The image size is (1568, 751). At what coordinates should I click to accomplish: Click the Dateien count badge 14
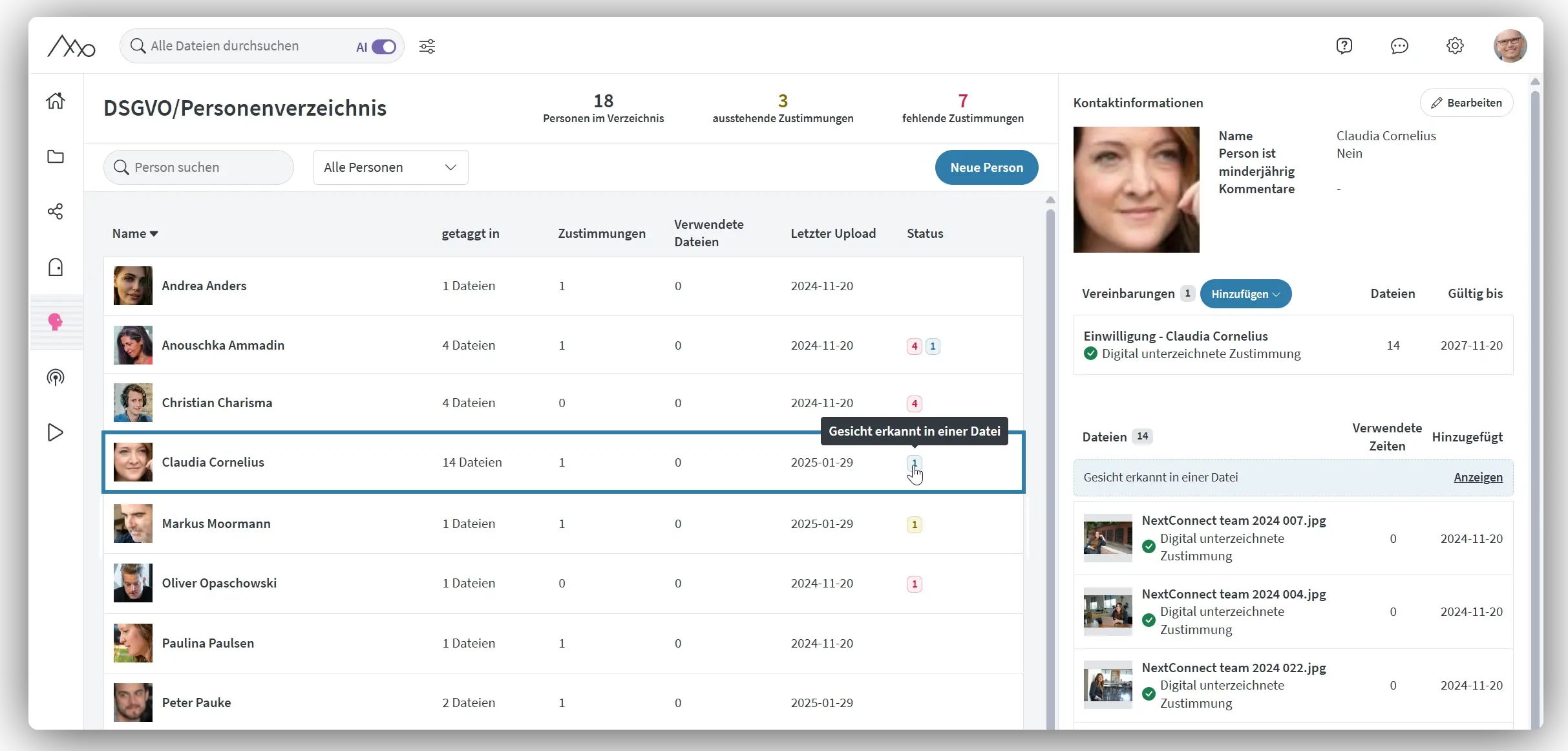pos(1142,436)
